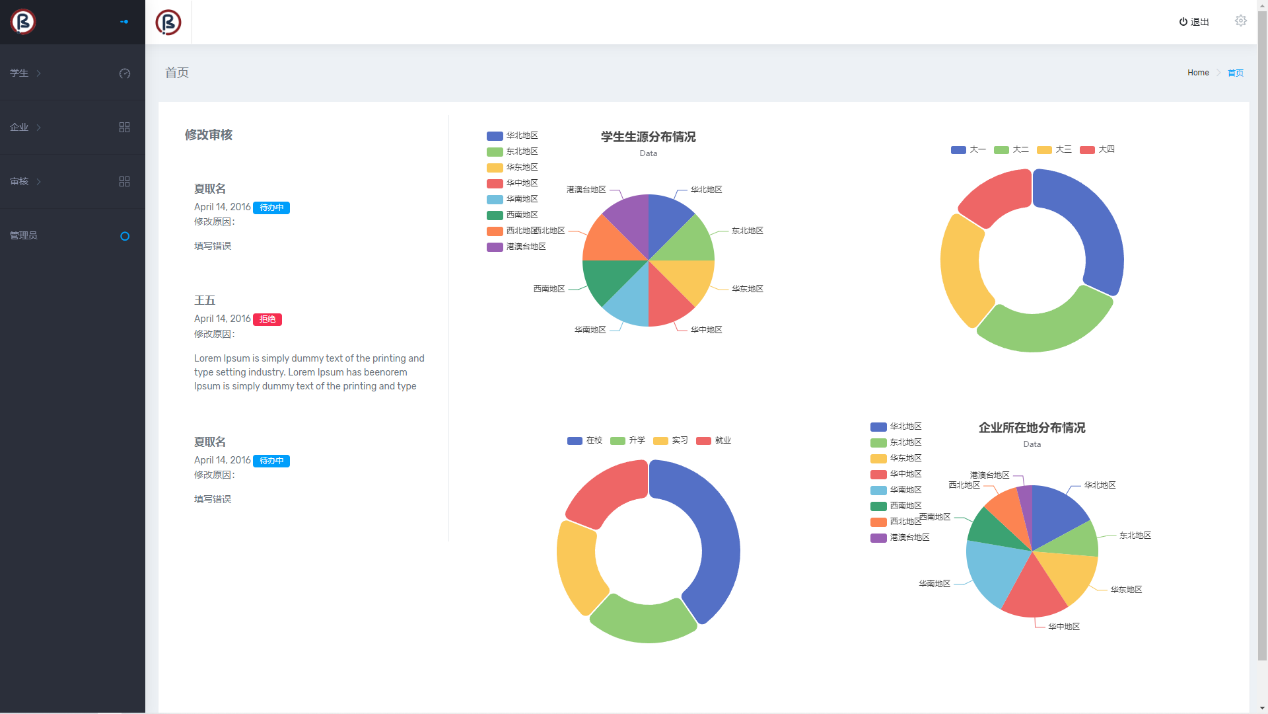Open the 管理员 menu item
1268x714 pixels.
coord(24,235)
